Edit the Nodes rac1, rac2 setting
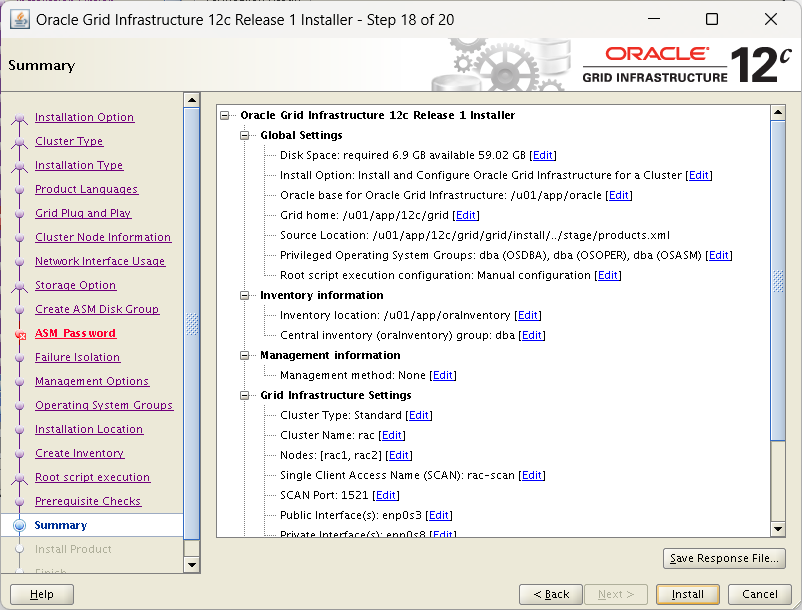This screenshot has height=610, width=802. point(399,455)
